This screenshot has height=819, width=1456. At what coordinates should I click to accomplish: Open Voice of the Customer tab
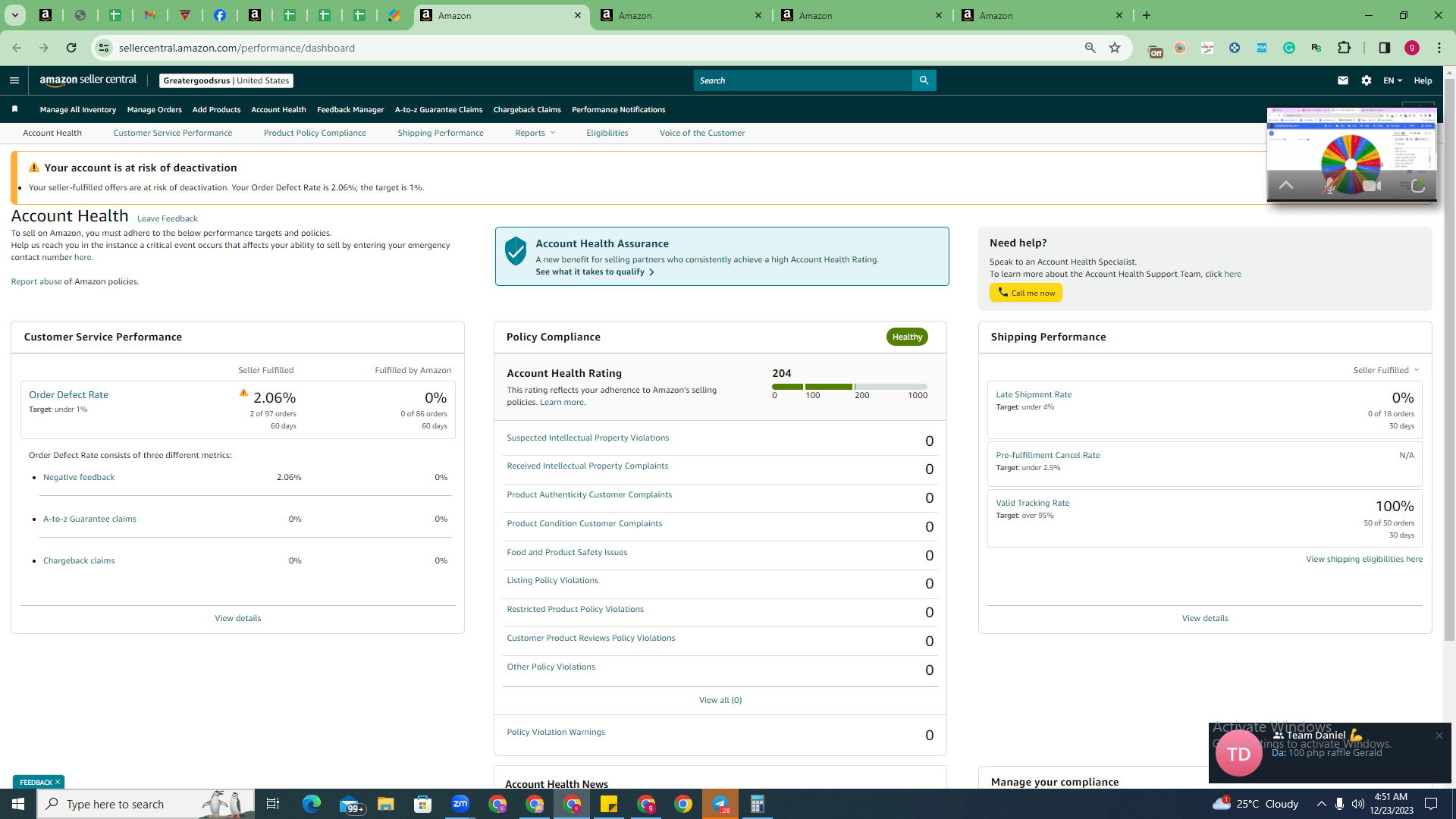coord(702,133)
